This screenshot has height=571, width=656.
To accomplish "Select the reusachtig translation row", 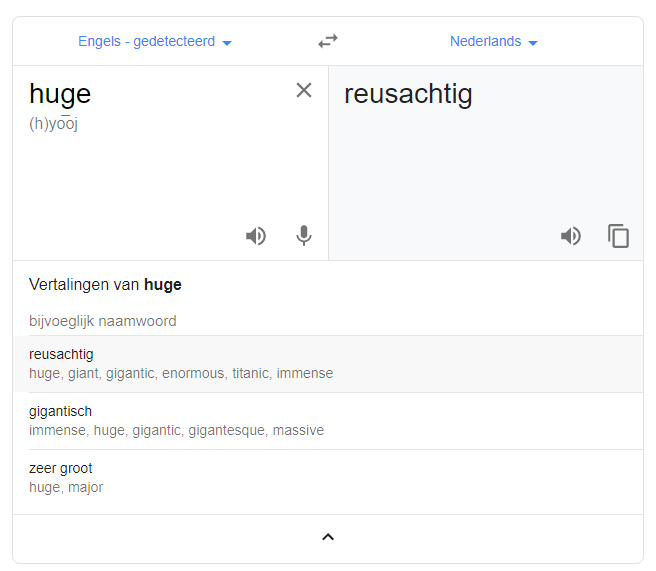I will point(328,364).
